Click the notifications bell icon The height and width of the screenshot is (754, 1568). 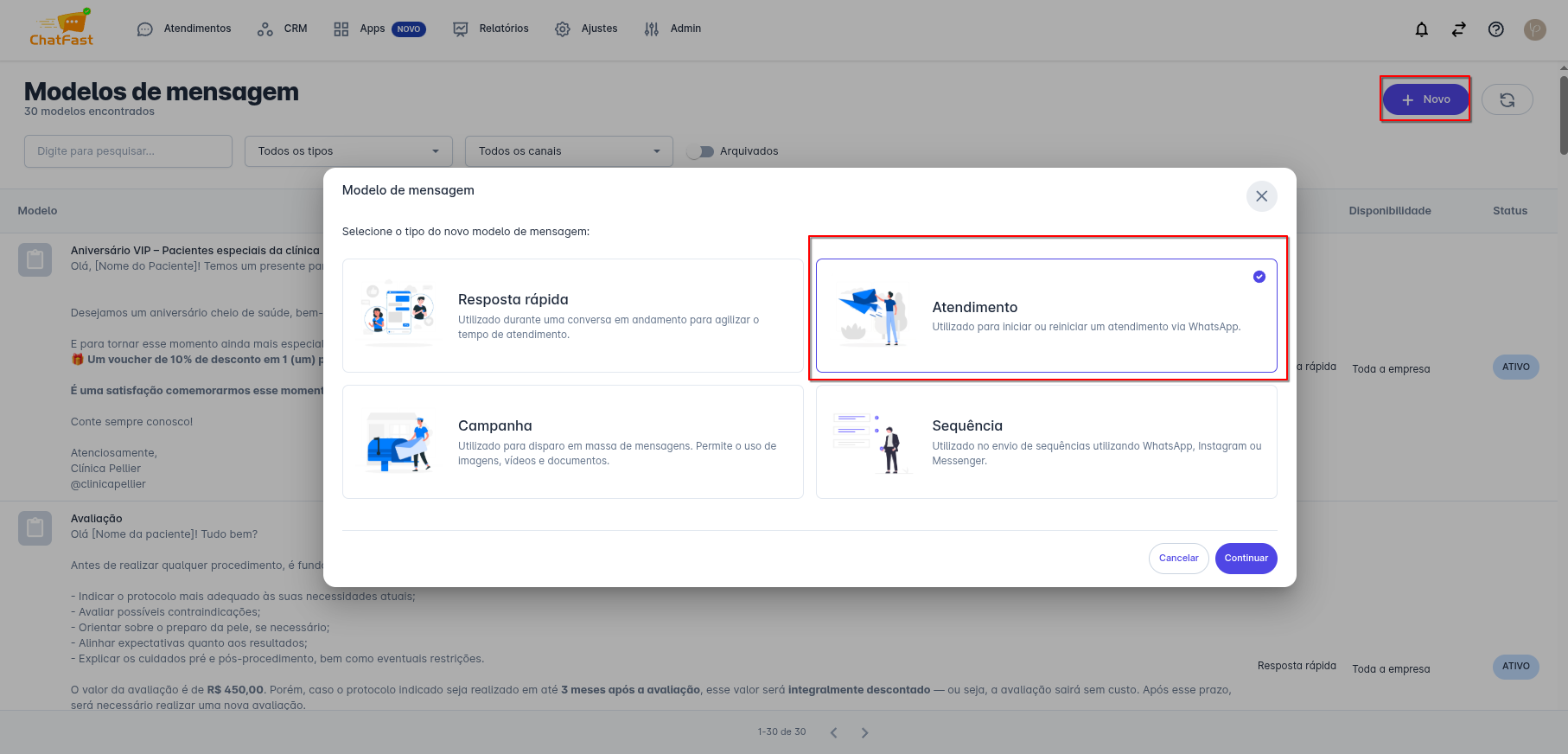tap(1421, 29)
